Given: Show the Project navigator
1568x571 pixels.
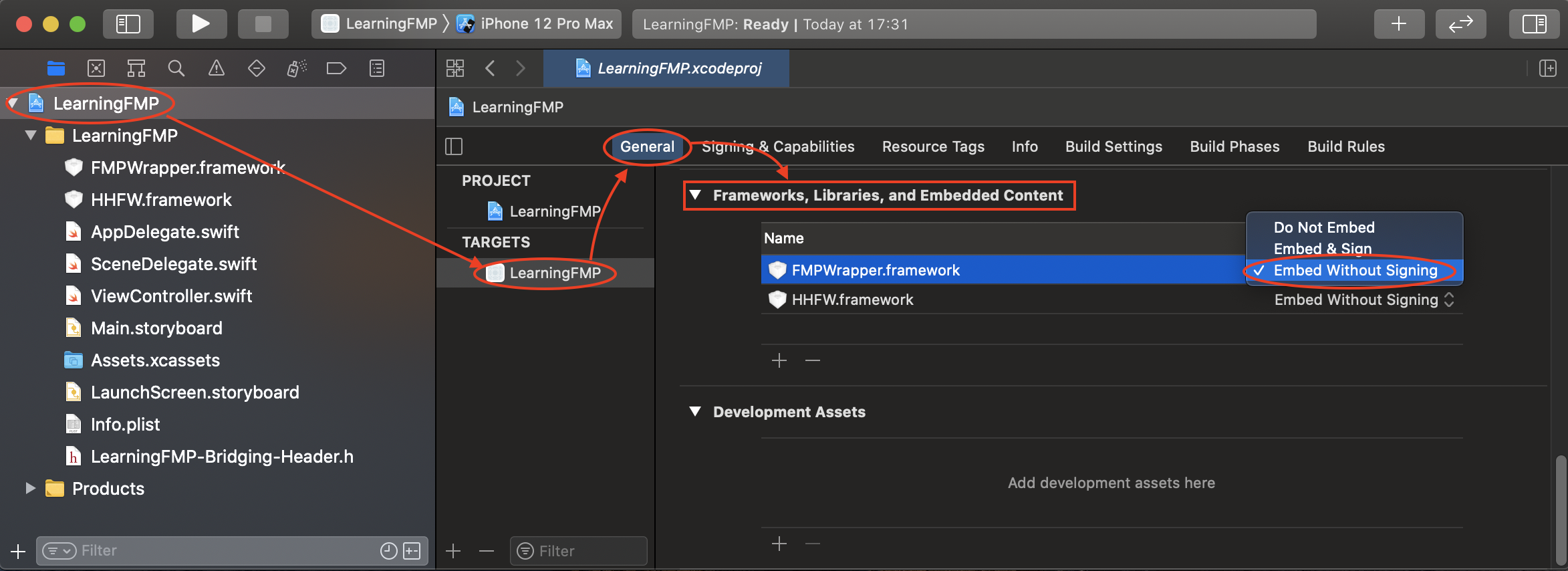Looking at the screenshot, I should point(56,68).
